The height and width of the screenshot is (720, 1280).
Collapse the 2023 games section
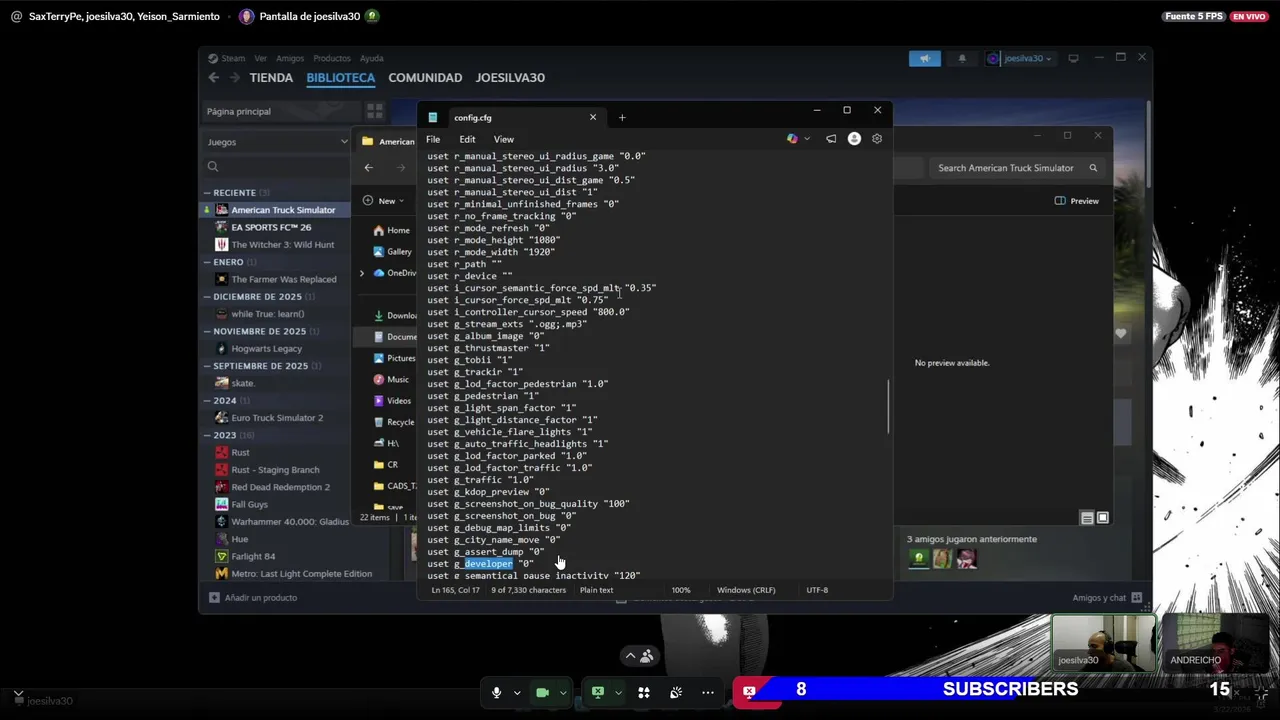coord(207,435)
